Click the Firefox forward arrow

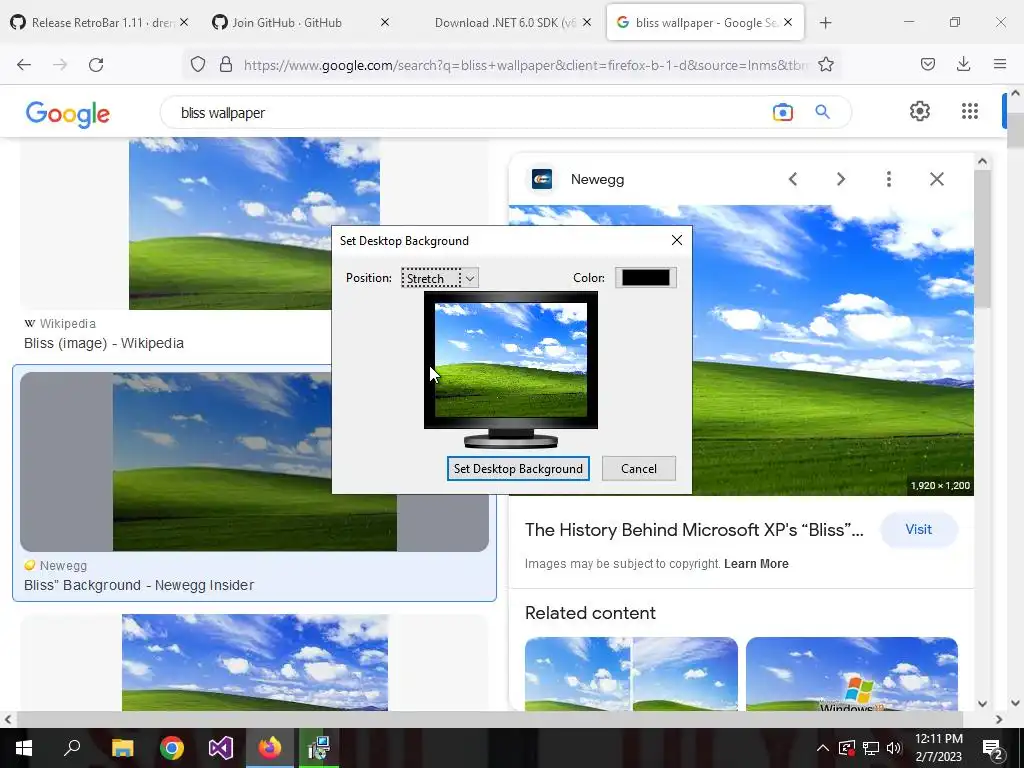(60, 65)
